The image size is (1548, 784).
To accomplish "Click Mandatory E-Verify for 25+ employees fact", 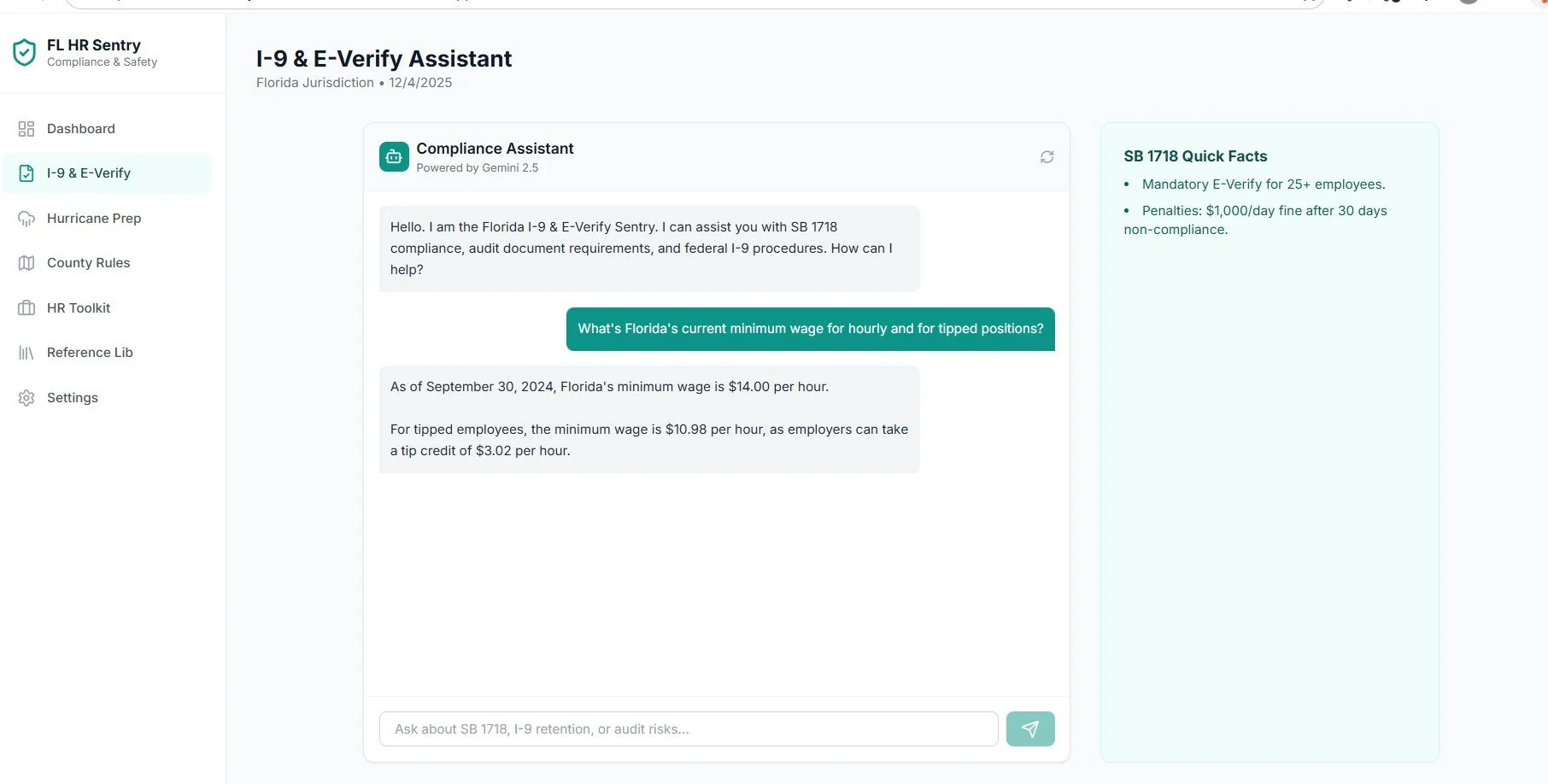I will click(x=1264, y=184).
